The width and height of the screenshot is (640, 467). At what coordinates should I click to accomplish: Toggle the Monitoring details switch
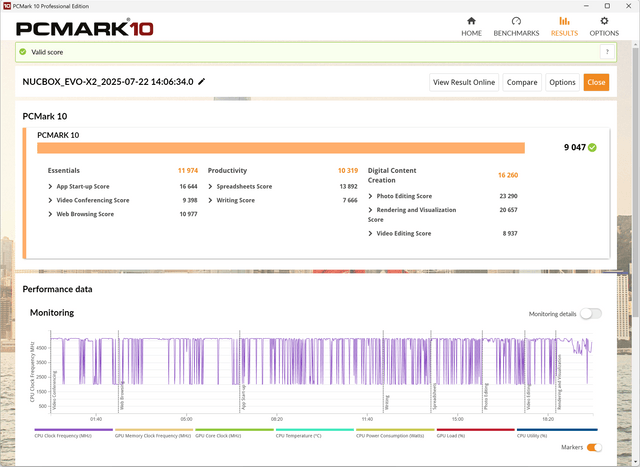point(591,314)
